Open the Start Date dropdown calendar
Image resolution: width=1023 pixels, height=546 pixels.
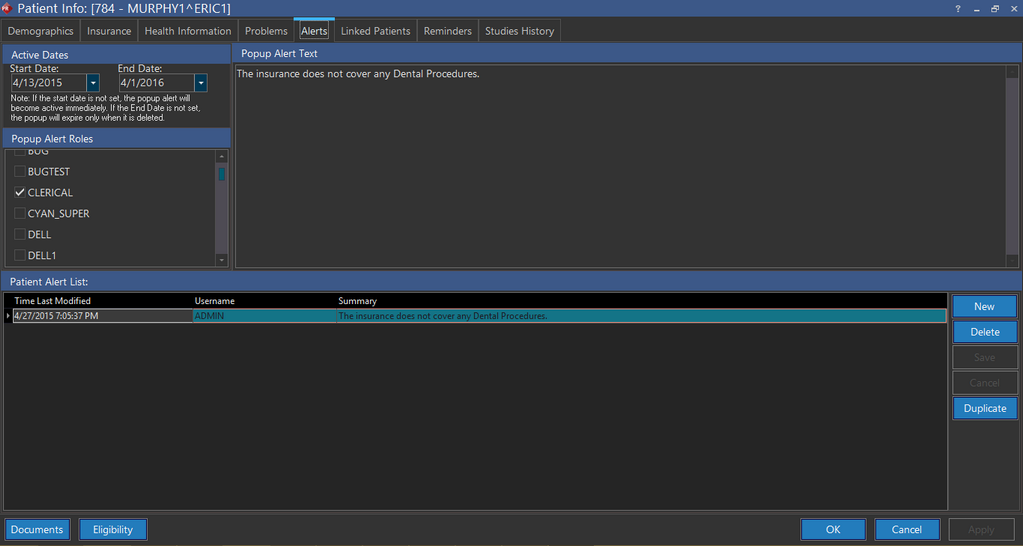tap(93, 83)
